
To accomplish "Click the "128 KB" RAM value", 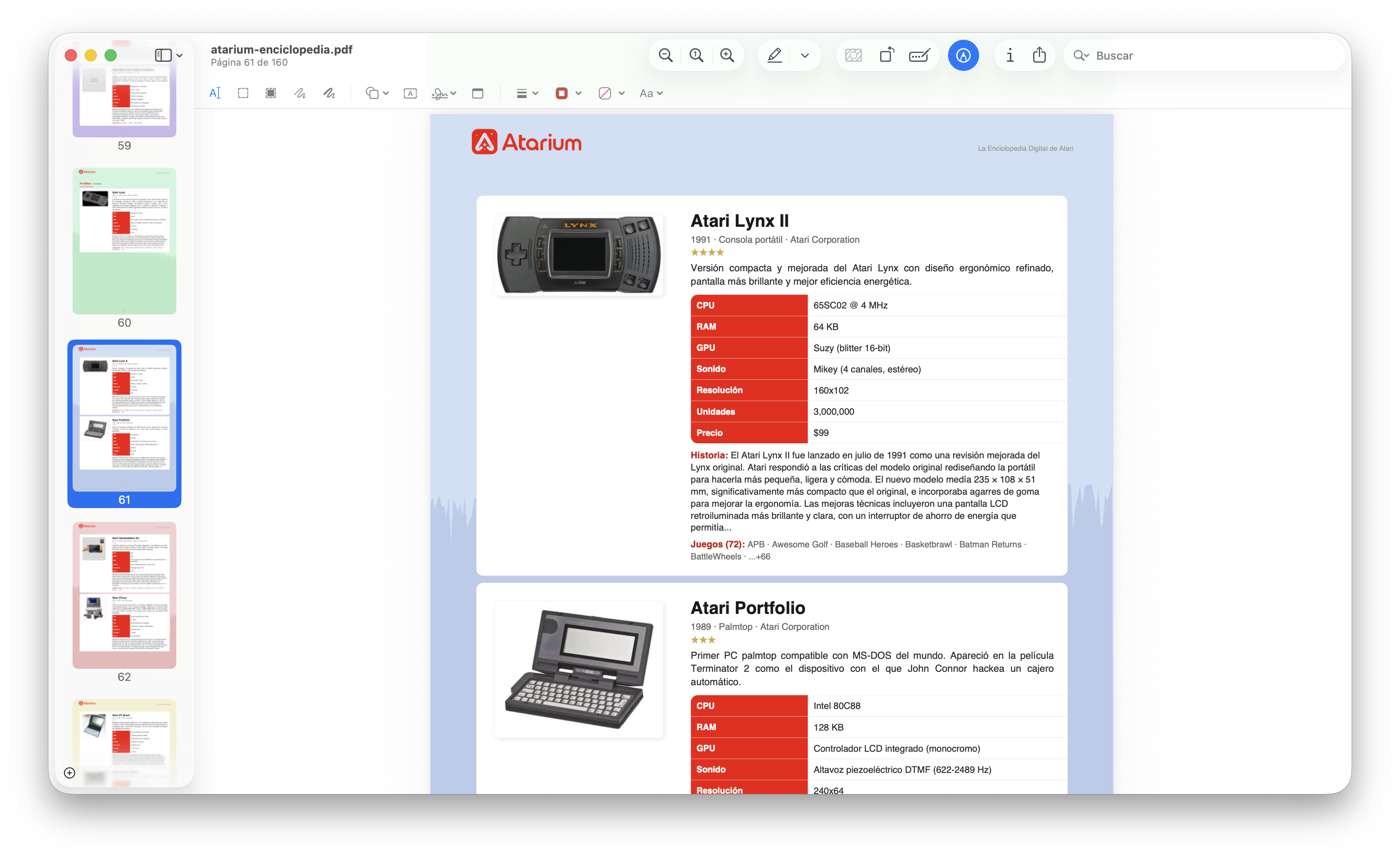I will click(828, 727).
